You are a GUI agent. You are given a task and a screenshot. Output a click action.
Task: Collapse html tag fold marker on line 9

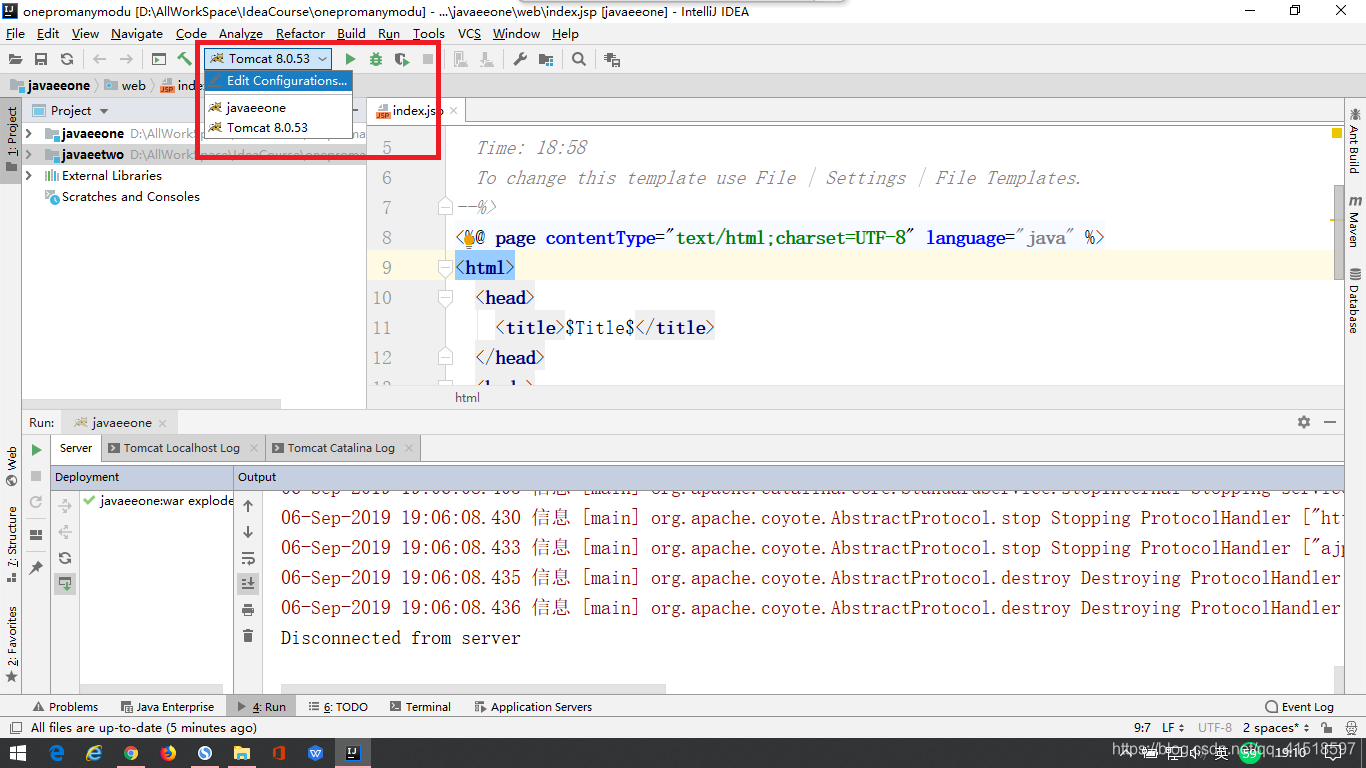[x=445, y=268]
